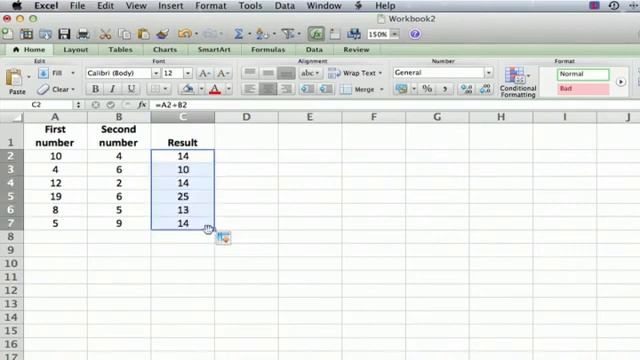Open the abc text orientation dropdown
Viewport: 640px width, 360px height.
click(x=310, y=73)
